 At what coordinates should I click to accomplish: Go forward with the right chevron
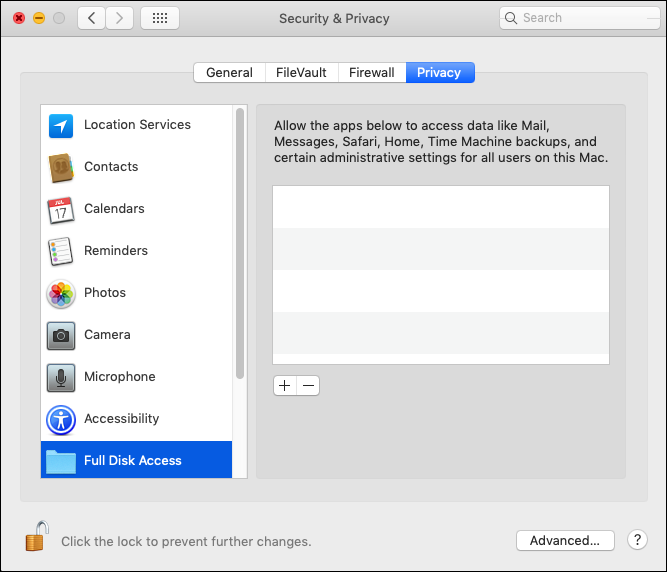click(x=119, y=18)
